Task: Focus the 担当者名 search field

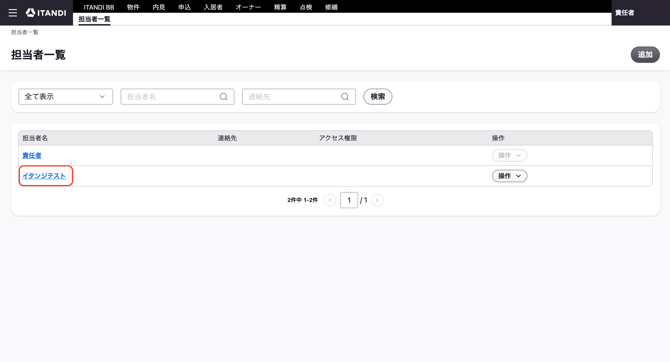Action: (177, 97)
